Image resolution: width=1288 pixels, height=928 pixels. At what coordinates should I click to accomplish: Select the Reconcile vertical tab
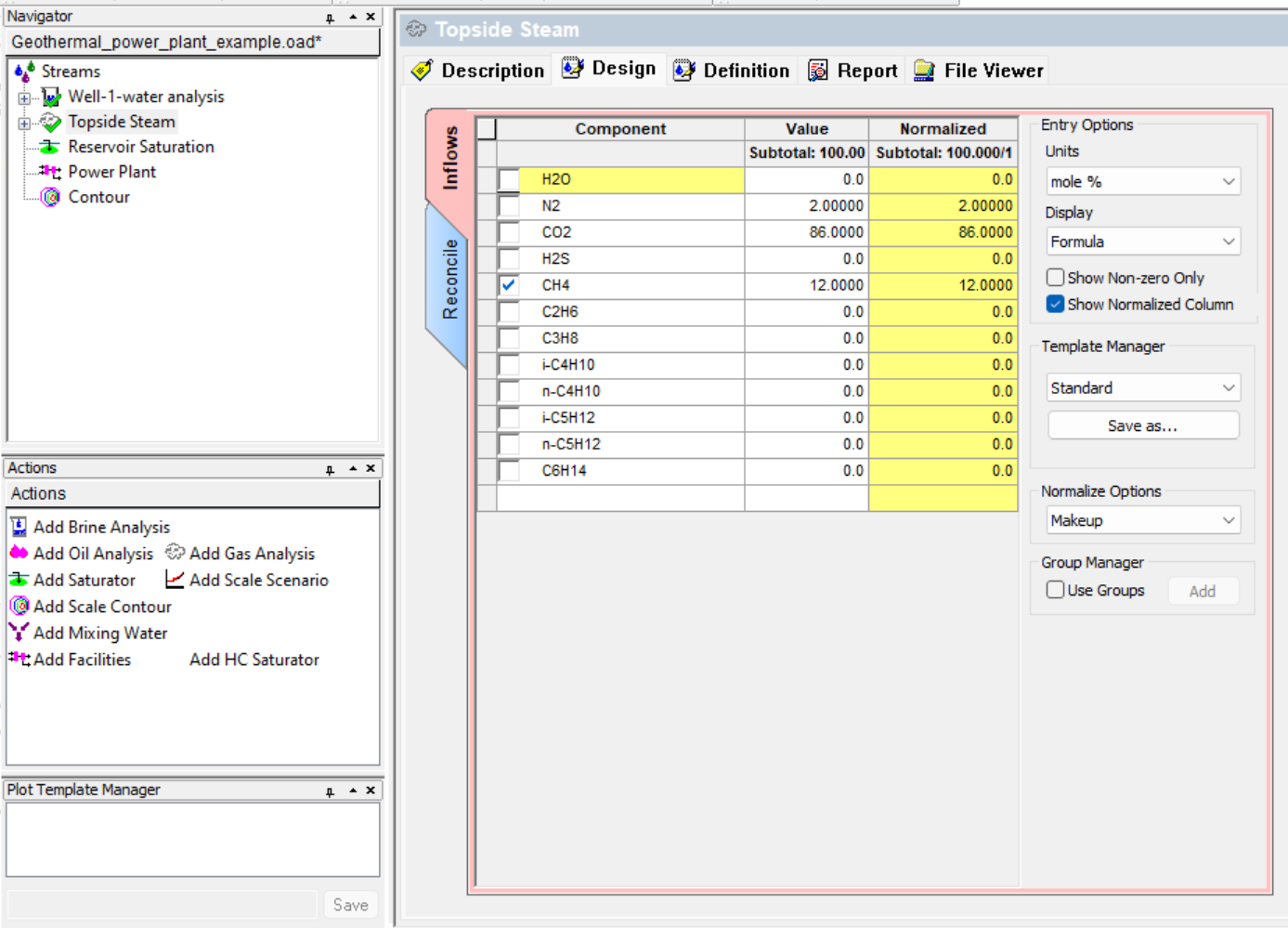[x=449, y=280]
